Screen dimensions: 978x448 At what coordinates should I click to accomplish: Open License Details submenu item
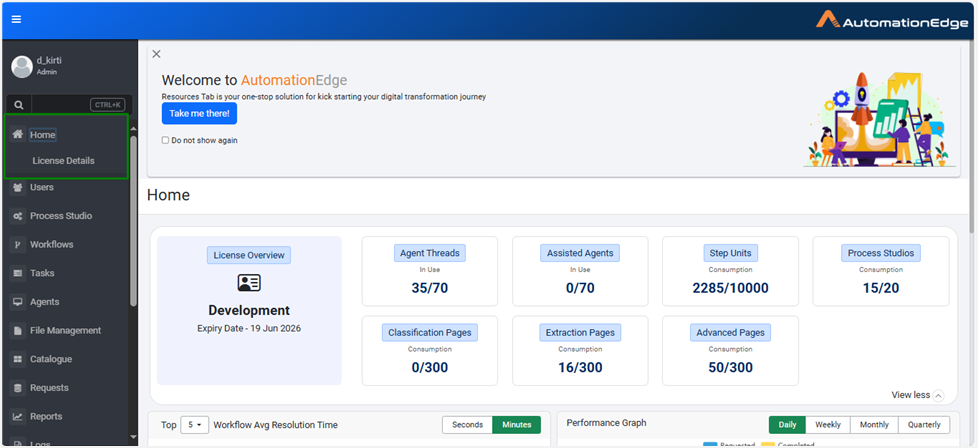tap(64, 161)
